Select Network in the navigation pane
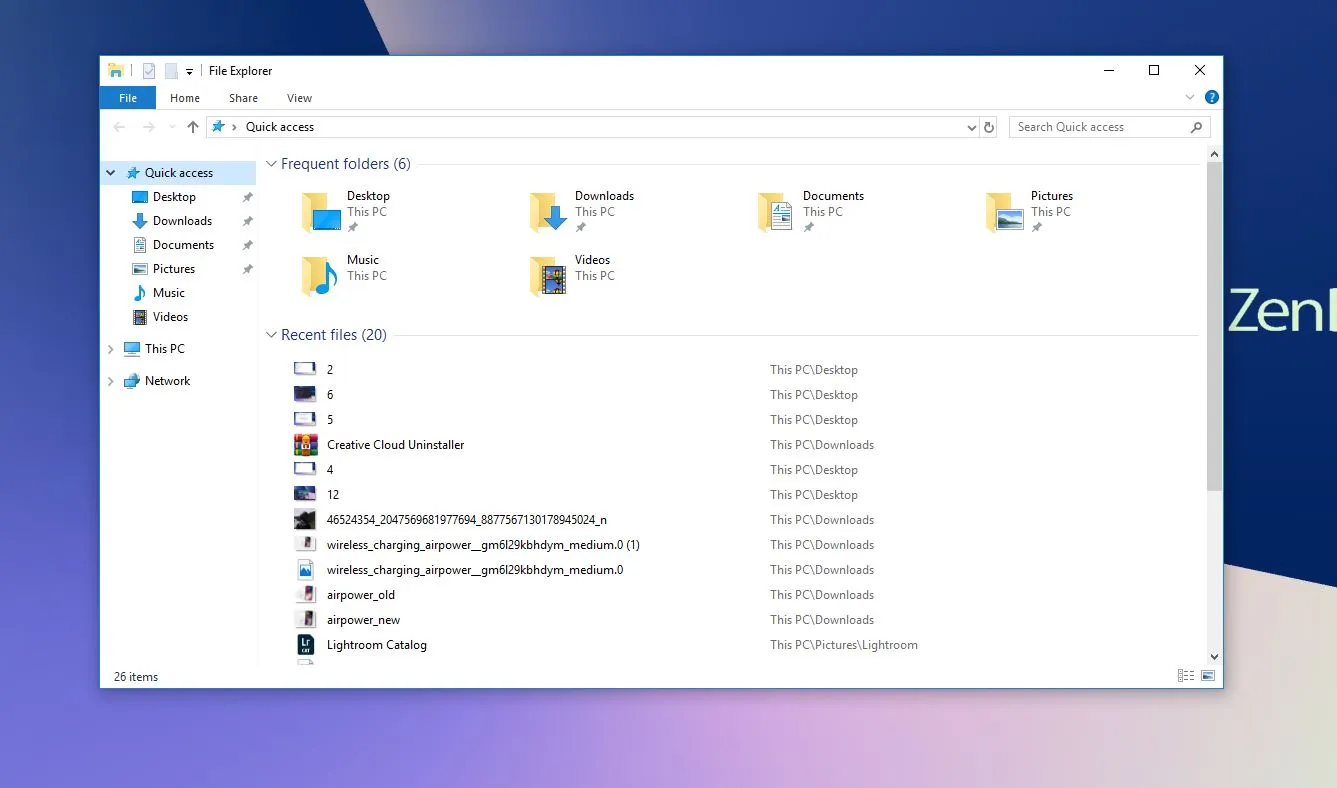Image resolution: width=1337 pixels, height=788 pixels. (167, 381)
